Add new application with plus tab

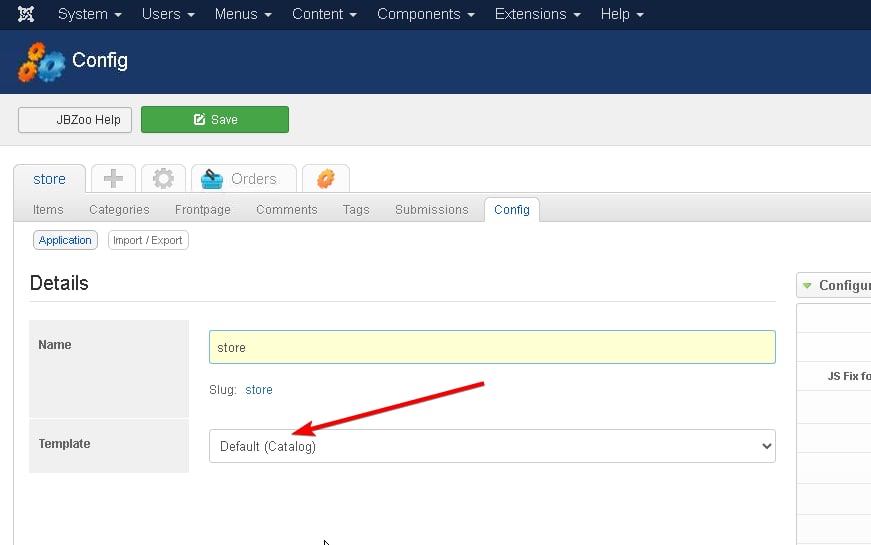(113, 178)
